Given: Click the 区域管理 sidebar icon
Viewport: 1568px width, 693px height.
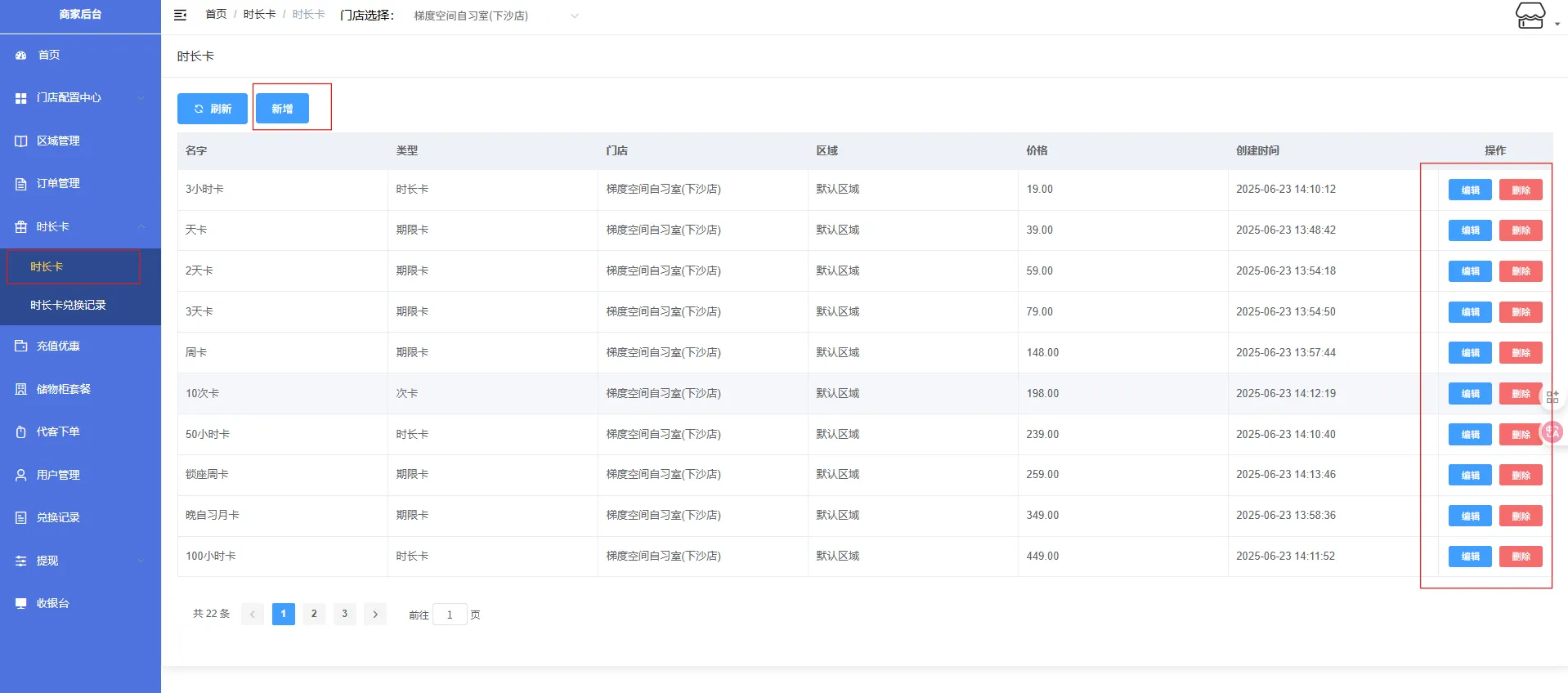Looking at the screenshot, I should (21, 141).
